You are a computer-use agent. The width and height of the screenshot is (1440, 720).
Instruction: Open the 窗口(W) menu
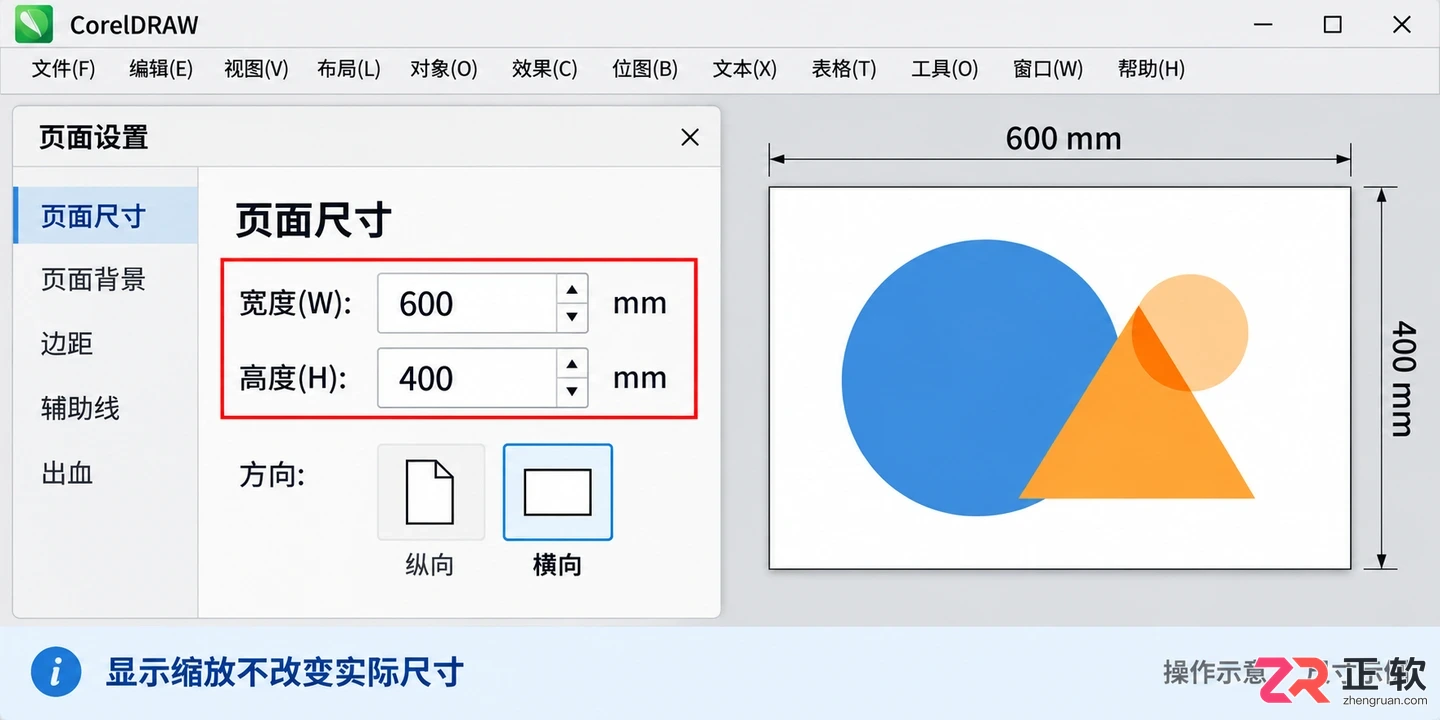click(x=1048, y=69)
